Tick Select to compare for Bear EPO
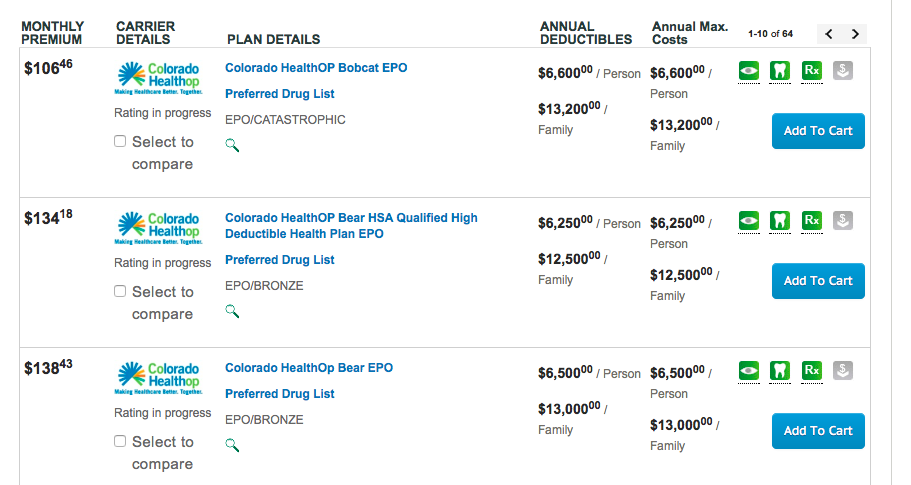Image resolution: width=911 pixels, height=485 pixels. pyautogui.click(x=120, y=441)
